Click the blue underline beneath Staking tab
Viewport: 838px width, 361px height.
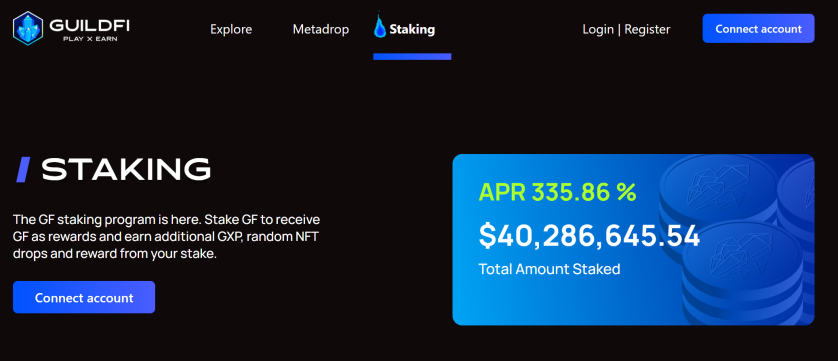[412, 57]
